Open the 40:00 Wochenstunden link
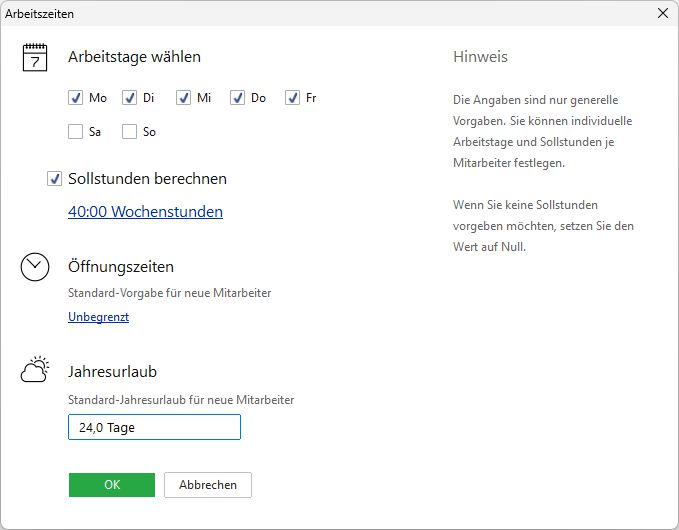This screenshot has width=679, height=530. pos(145,212)
